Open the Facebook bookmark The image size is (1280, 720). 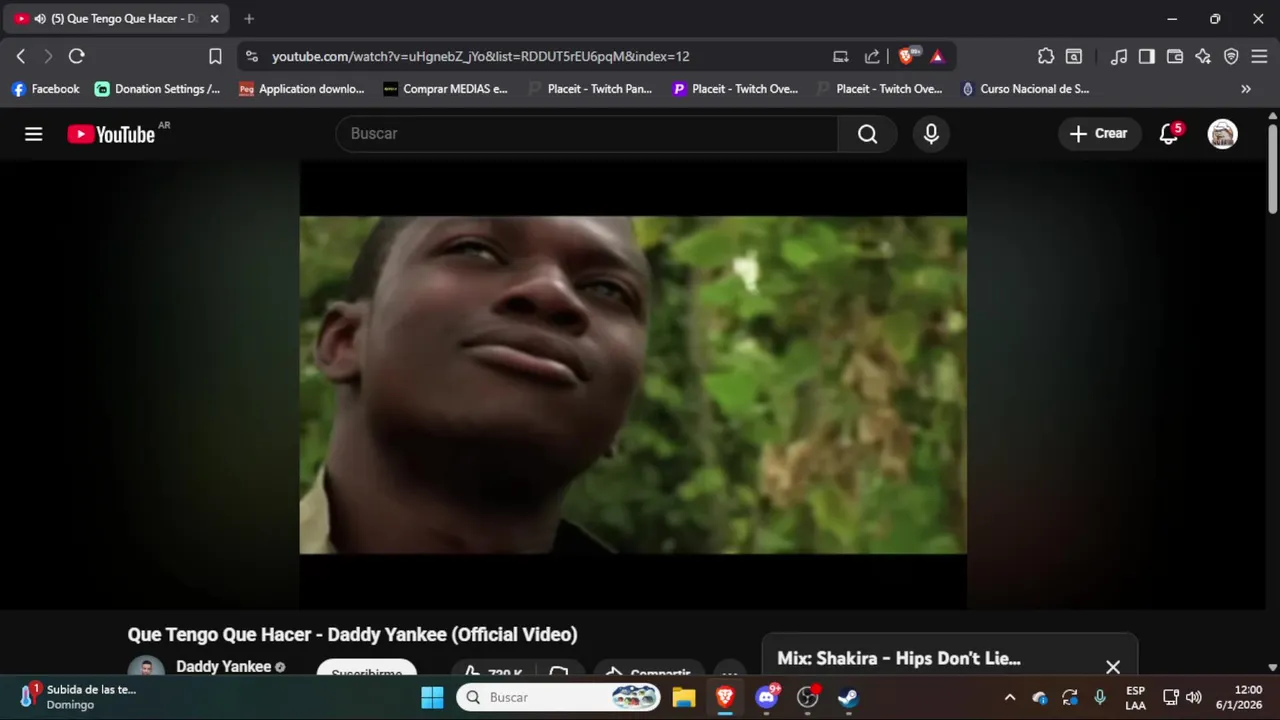pyautogui.click(x=46, y=89)
